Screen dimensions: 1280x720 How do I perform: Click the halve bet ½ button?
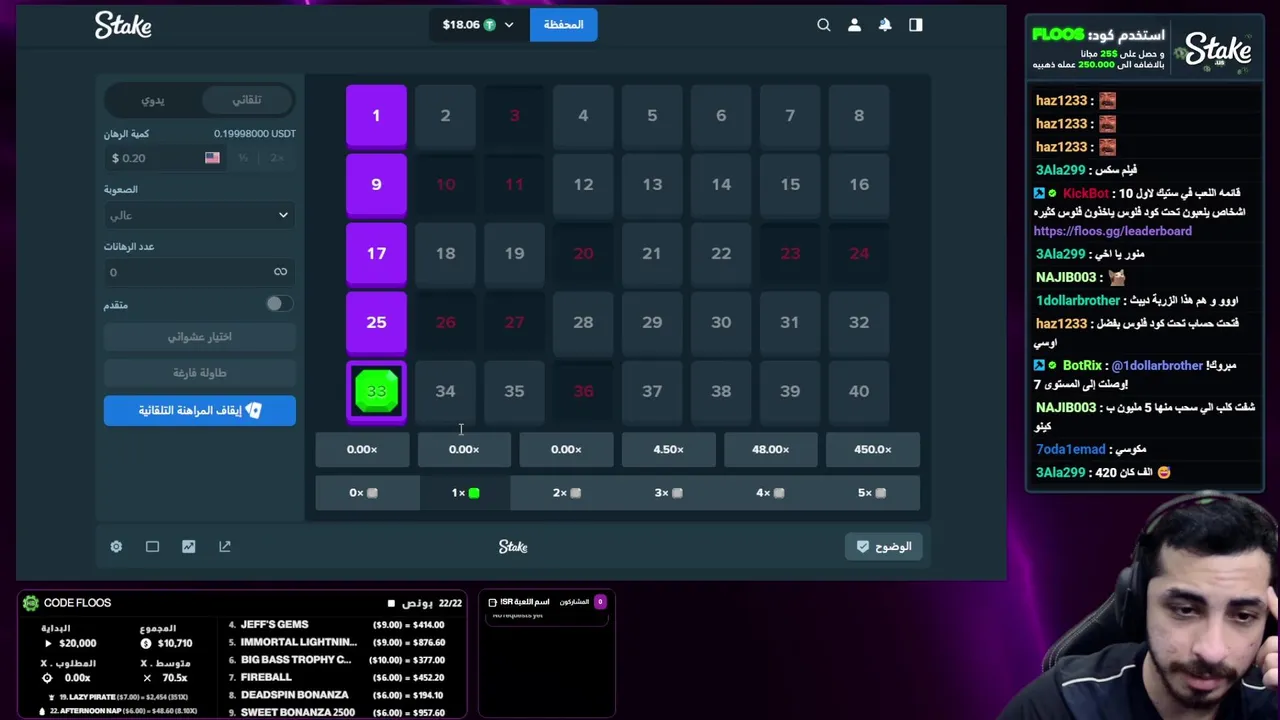(243, 158)
